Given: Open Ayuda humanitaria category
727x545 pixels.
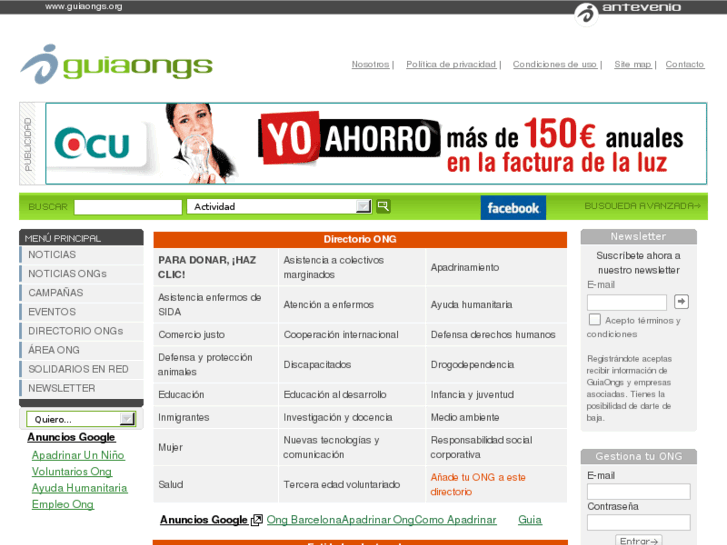Looking at the screenshot, I should (471, 304).
